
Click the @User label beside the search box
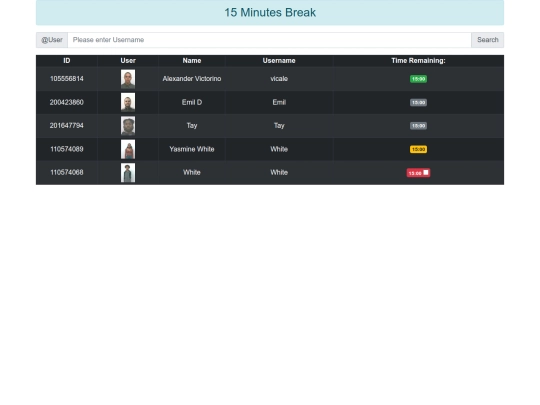(52, 40)
